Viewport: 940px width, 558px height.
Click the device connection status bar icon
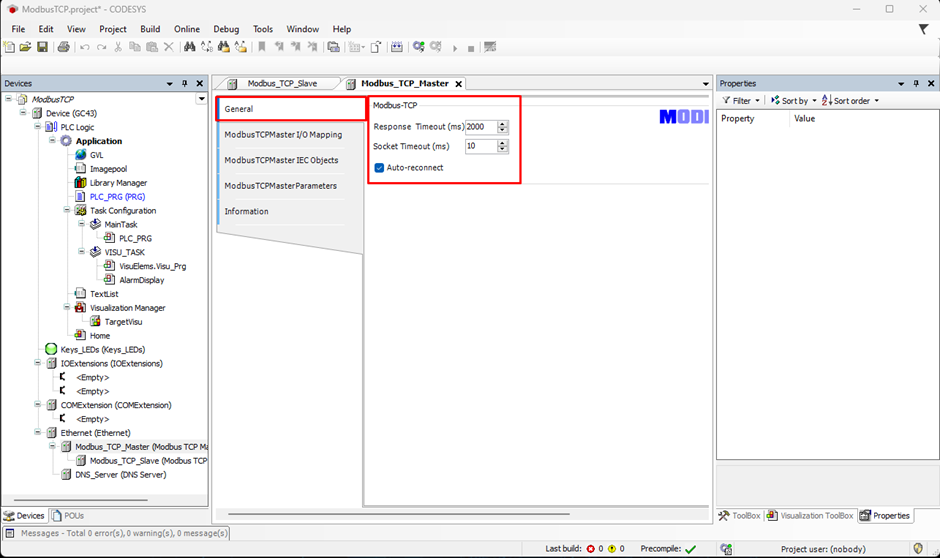pyautogui.click(x=726, y=548)
